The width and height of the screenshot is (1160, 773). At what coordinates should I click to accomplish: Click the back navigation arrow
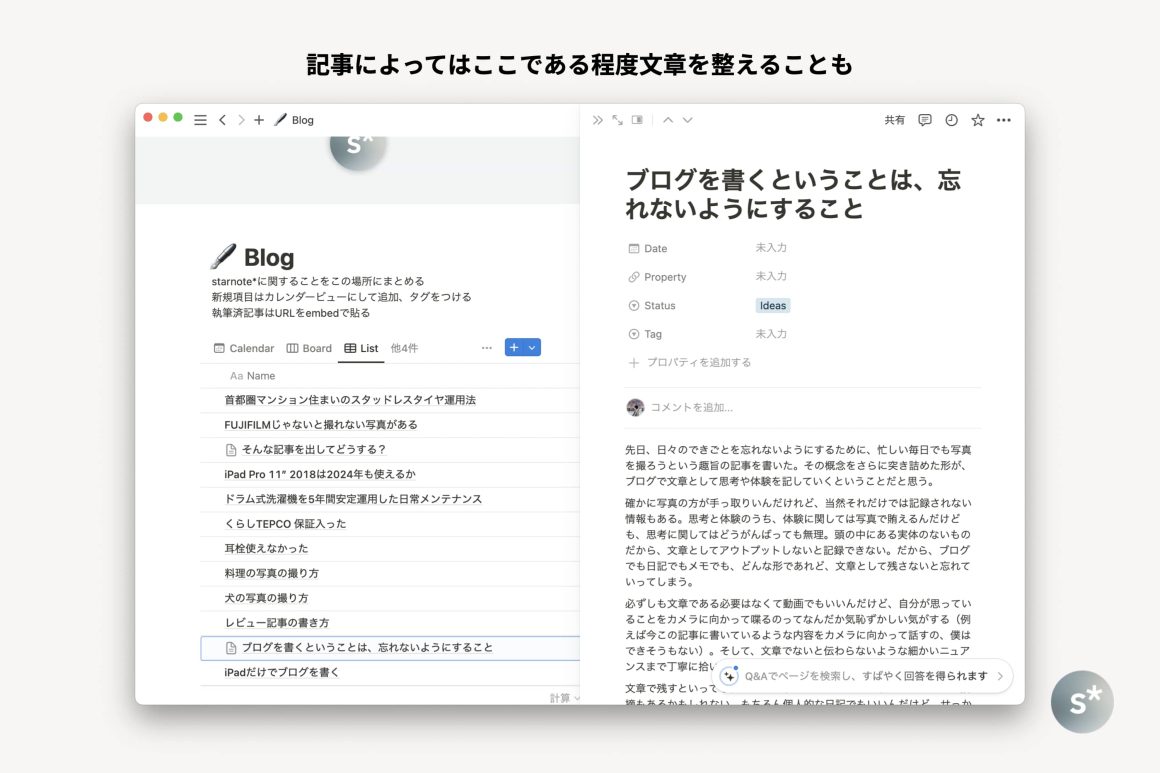222,120
